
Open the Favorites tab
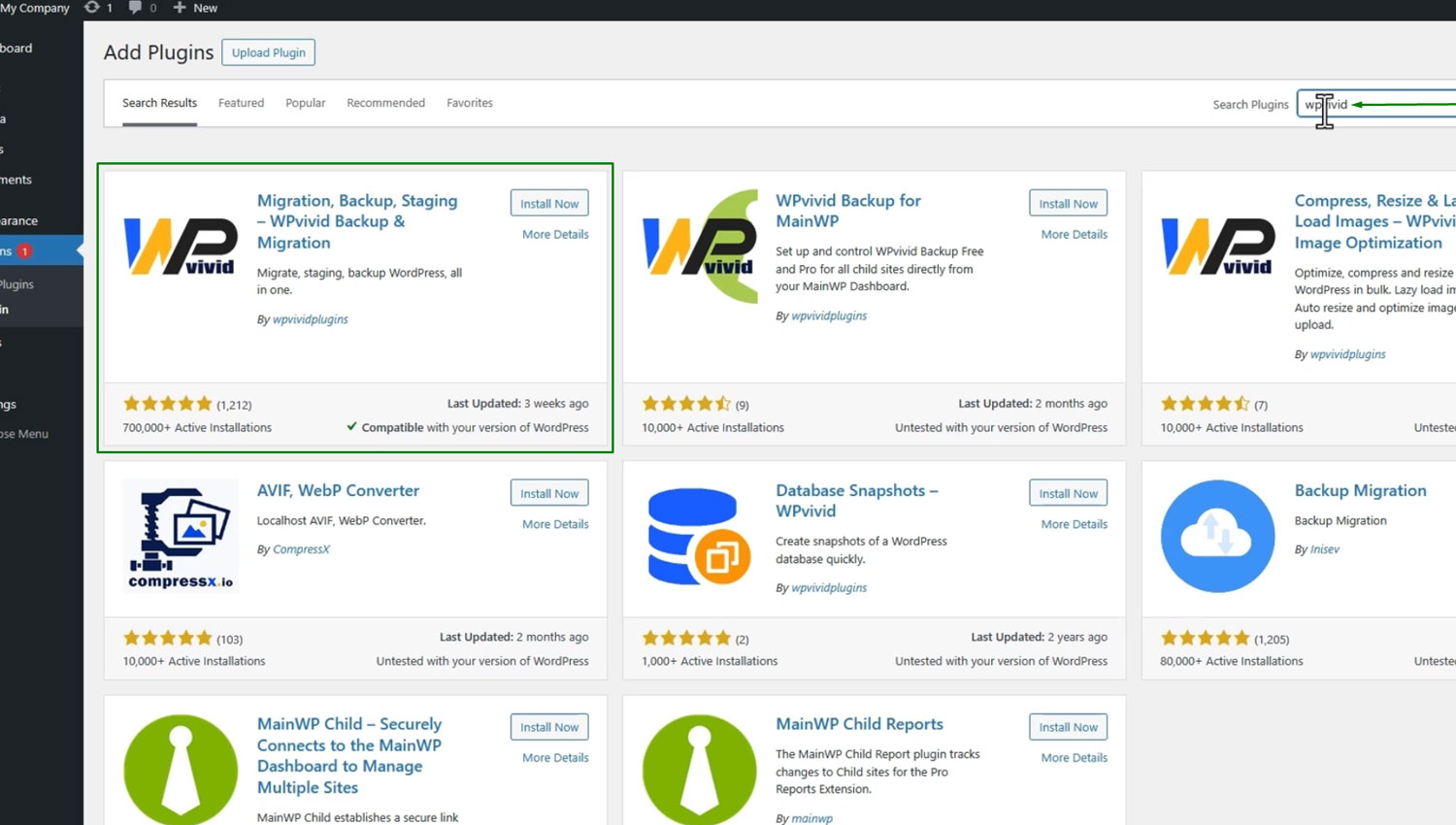[x=469, y=103]
